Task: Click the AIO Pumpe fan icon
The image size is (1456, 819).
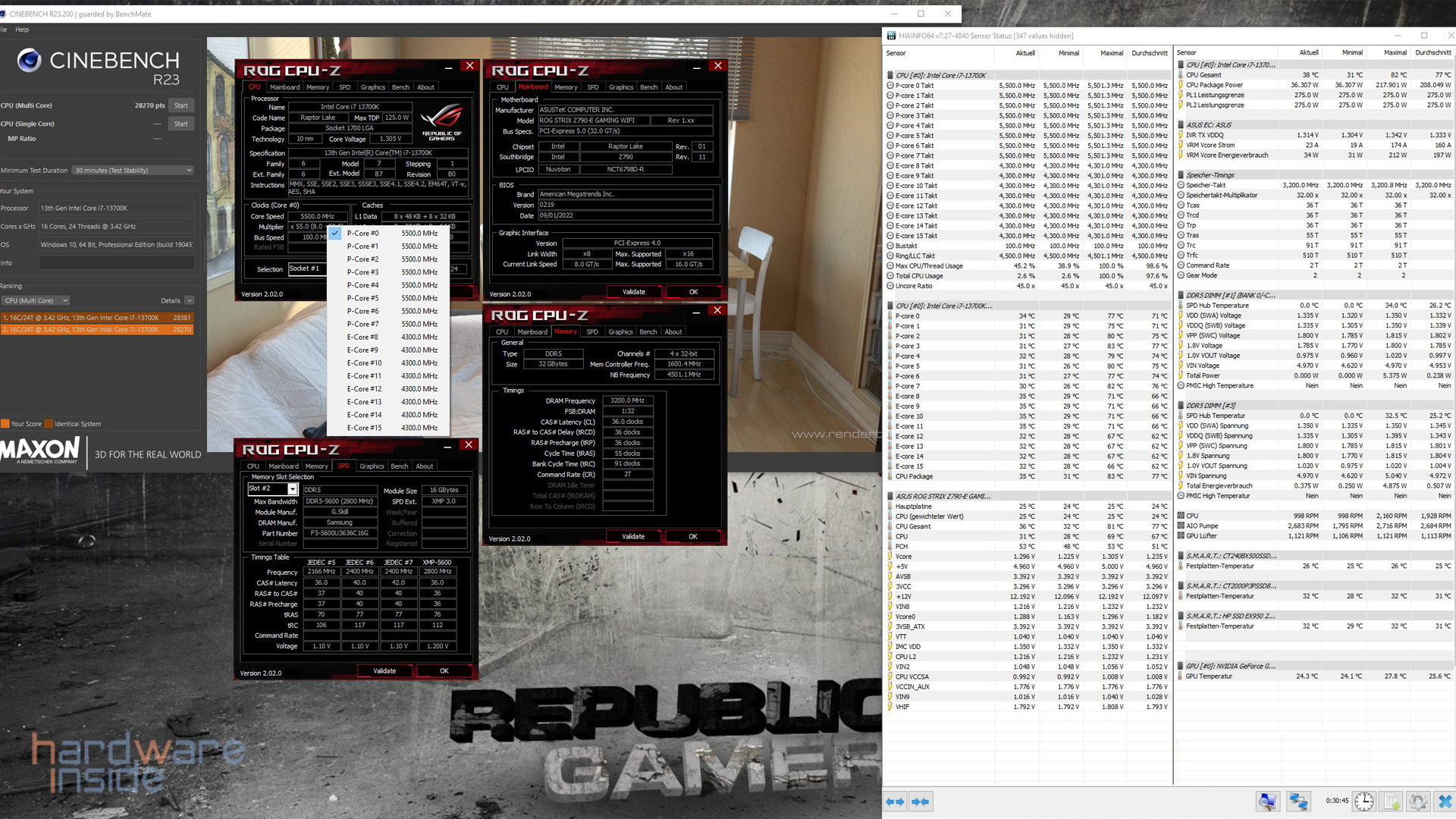Action: pyautogui.click(x=1181, y=526)
